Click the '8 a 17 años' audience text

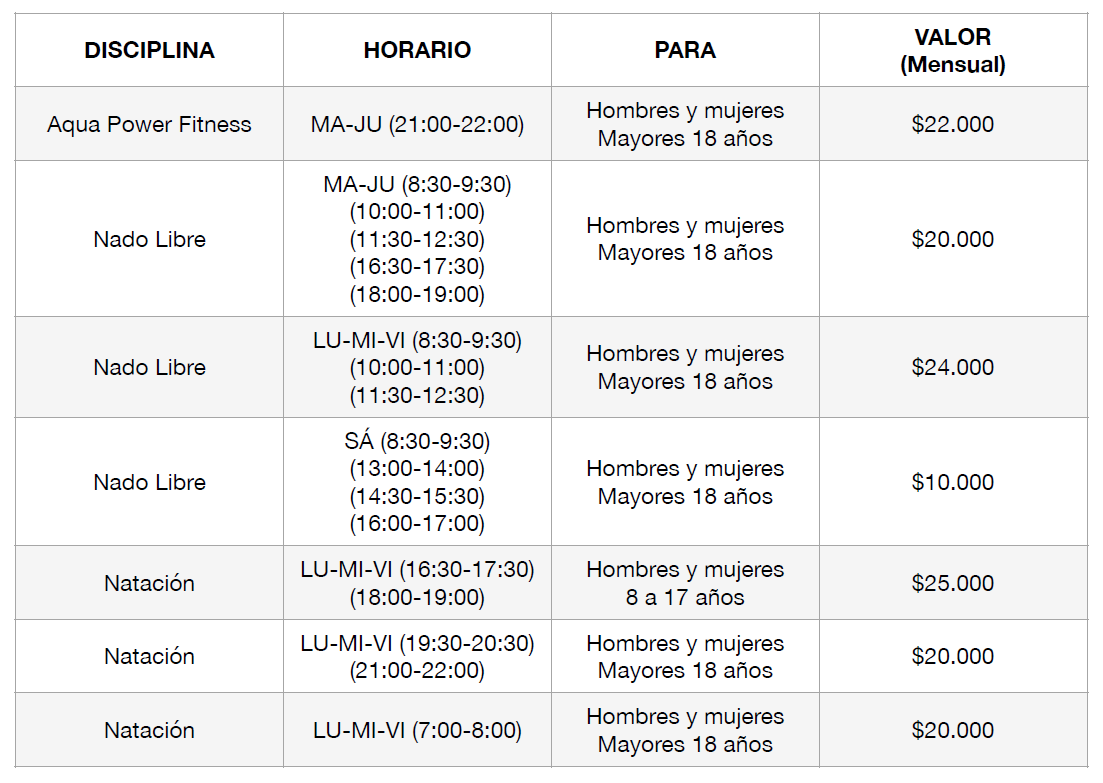click(685, 598)
